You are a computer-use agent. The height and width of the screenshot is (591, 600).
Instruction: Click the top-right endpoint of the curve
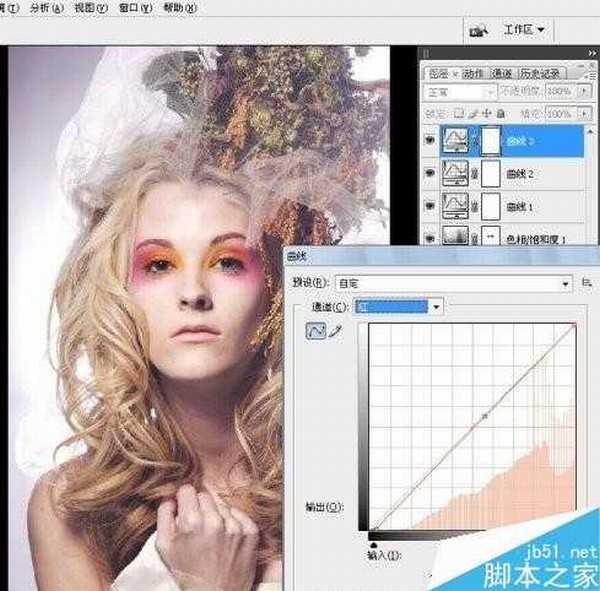coord(574,325)
